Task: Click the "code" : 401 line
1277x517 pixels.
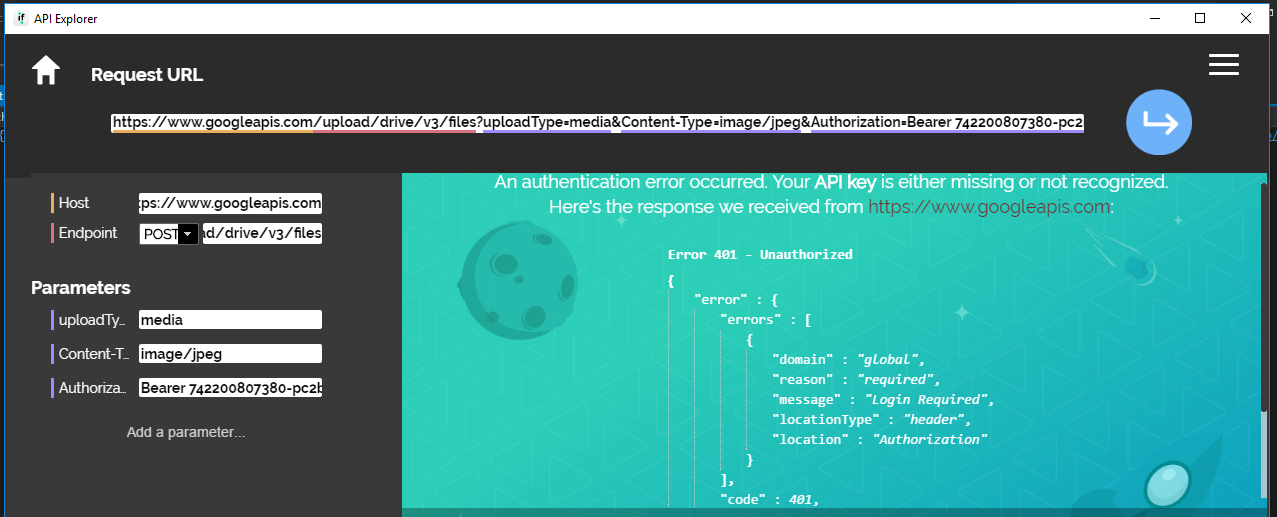Action: point(770,499)
